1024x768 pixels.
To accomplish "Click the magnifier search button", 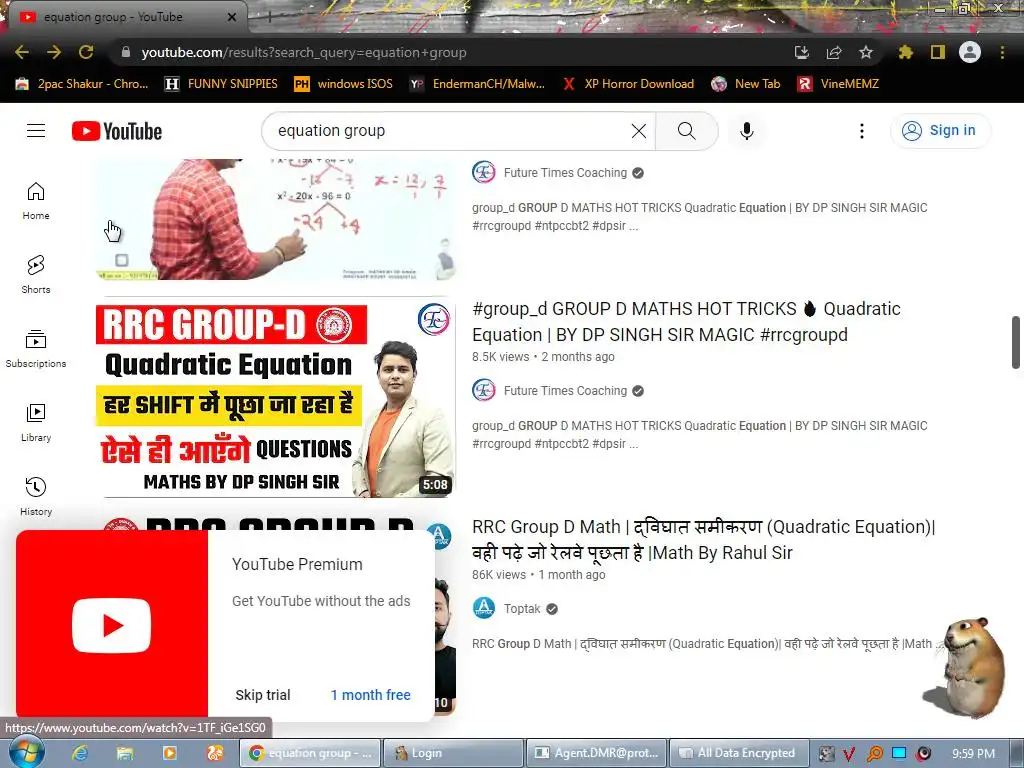I will click(x=686, y=131).
